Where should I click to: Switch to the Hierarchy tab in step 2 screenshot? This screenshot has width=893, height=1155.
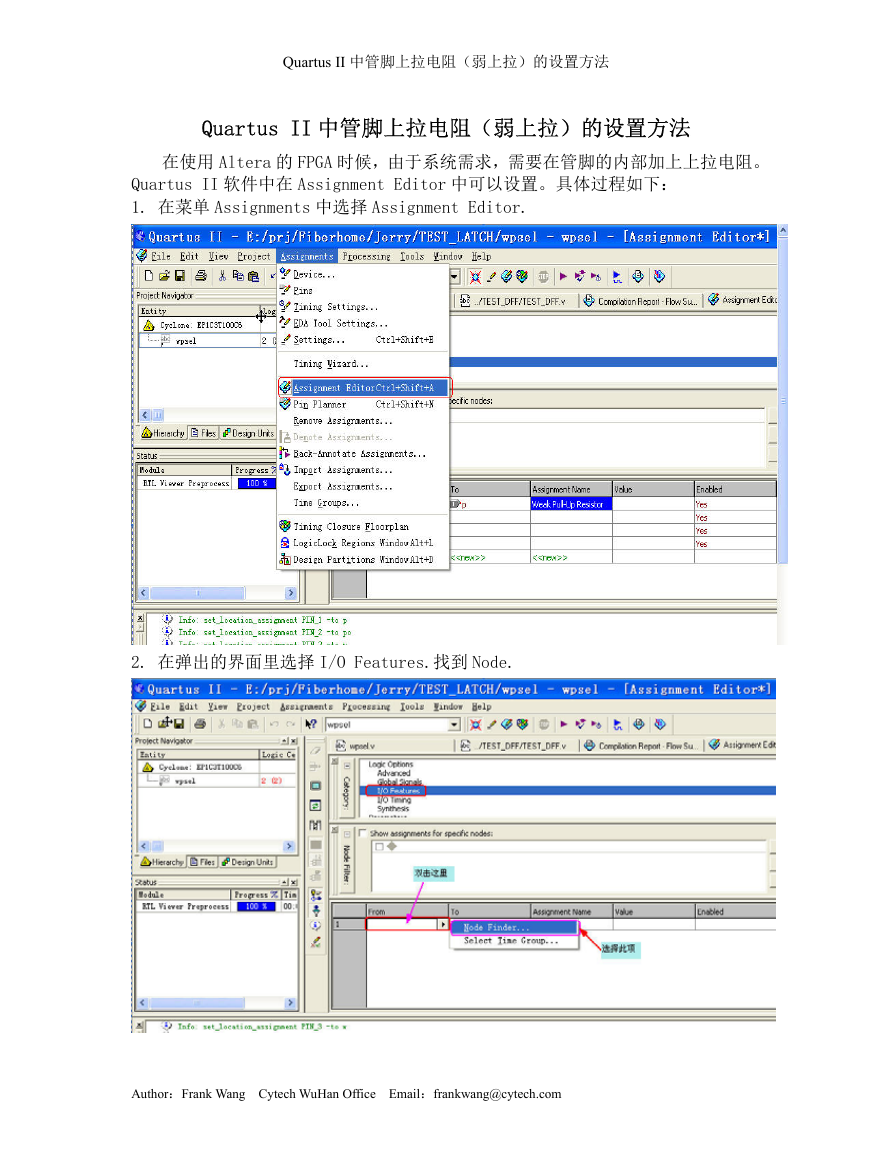(x=162, y=862)
